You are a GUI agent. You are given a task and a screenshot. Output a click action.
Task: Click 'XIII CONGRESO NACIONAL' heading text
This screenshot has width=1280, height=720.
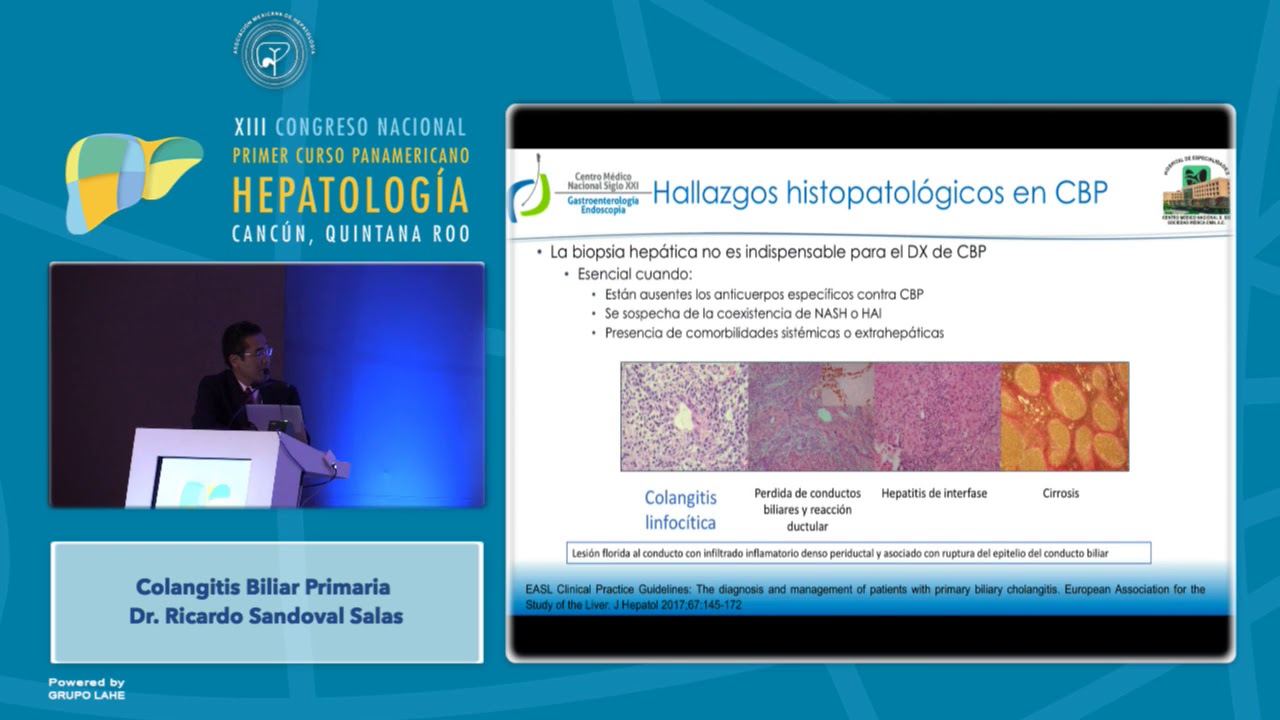(x=350, y=127)
